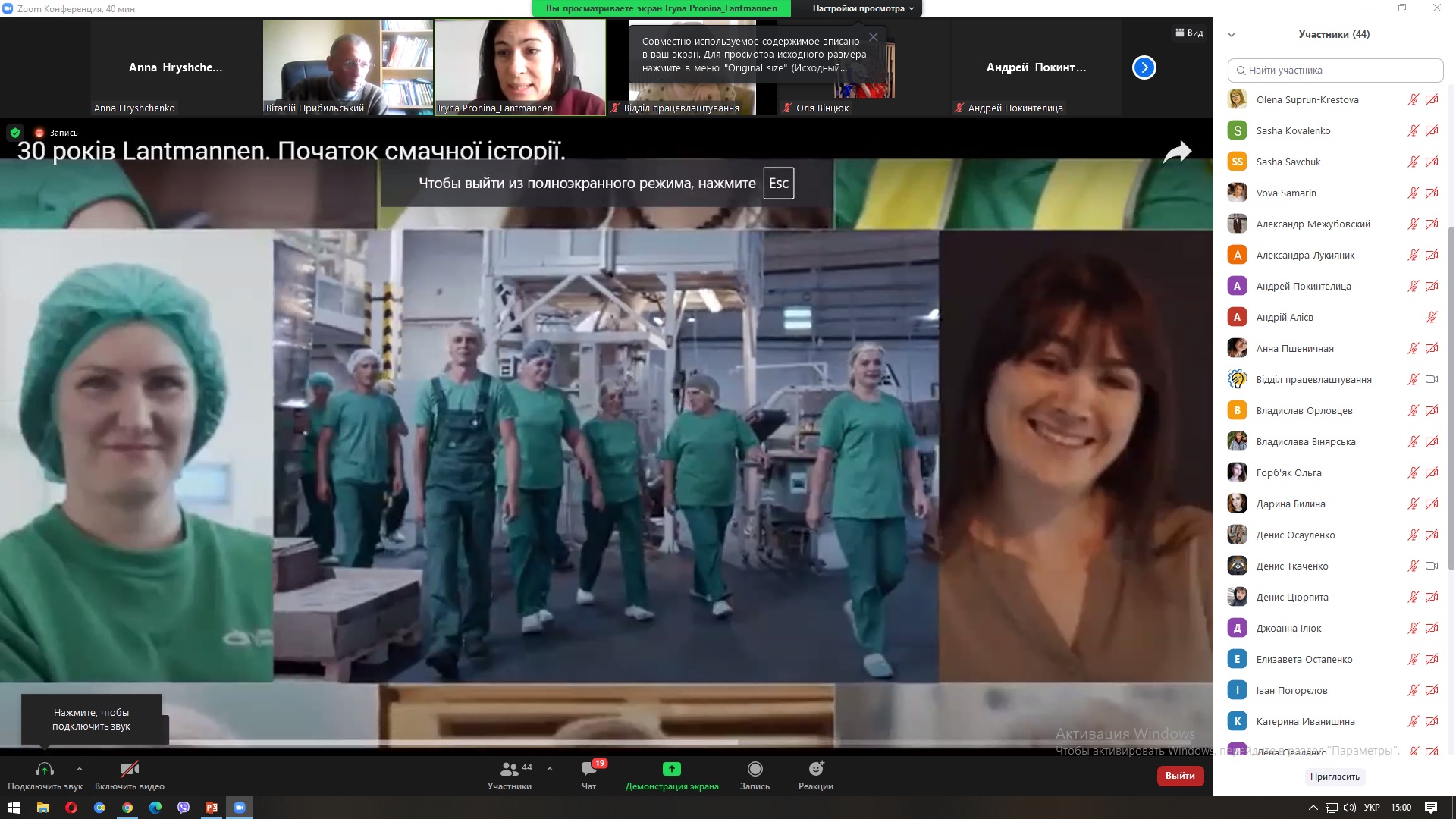Start Share Screen (Демонстрация экрана)
Image resolution: width=1456 pixels, height=819 pixels.
pyautogui.click(x=672, y=770)
